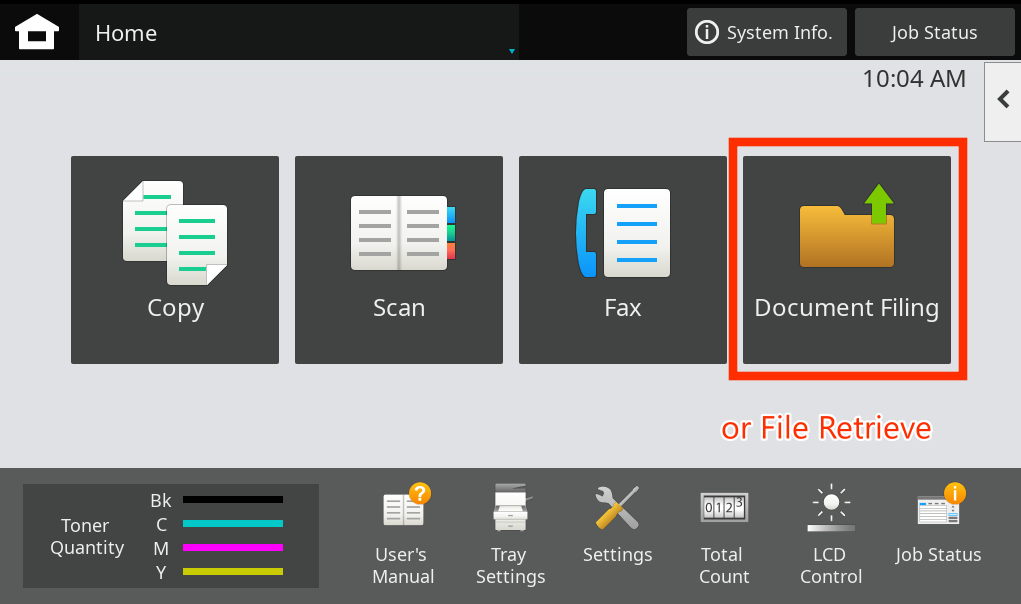
Task: Check the black toner level bar
Action: pyautogui.click(x=233, y=500)
